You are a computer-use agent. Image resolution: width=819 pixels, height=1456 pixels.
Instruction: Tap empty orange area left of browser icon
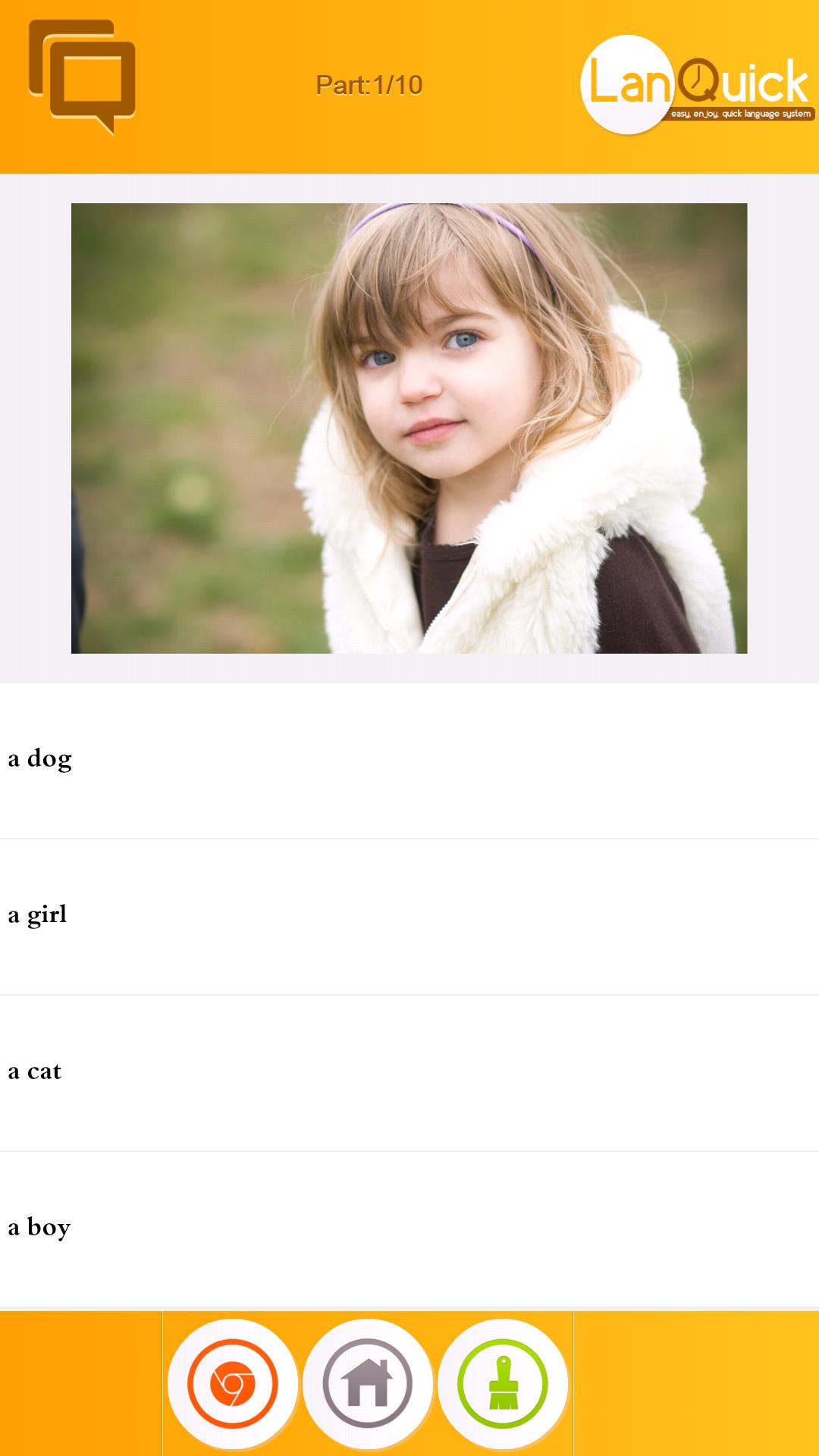click(81, 1383)
